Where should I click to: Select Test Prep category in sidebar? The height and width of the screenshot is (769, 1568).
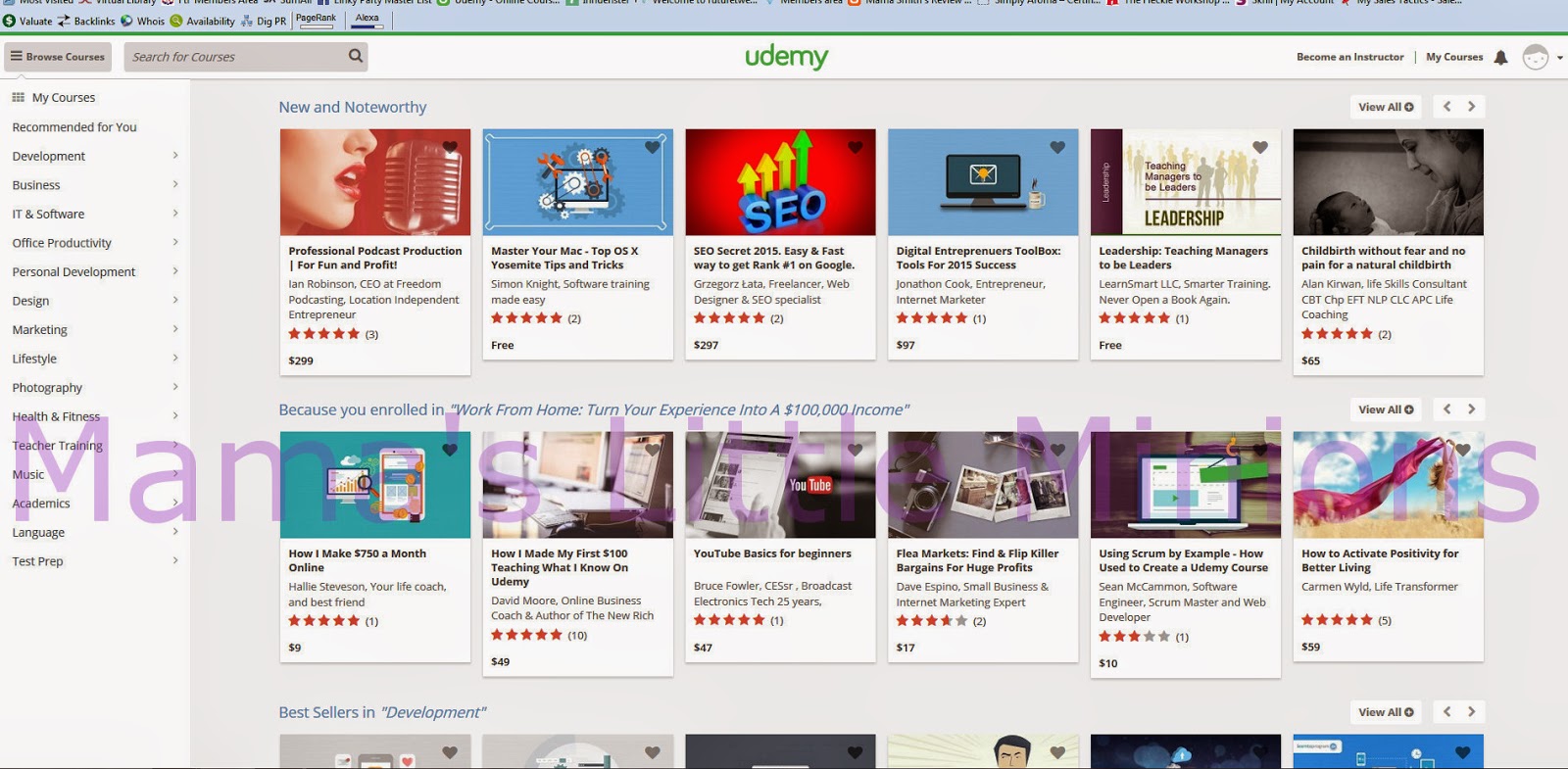[x=37, y=561]
